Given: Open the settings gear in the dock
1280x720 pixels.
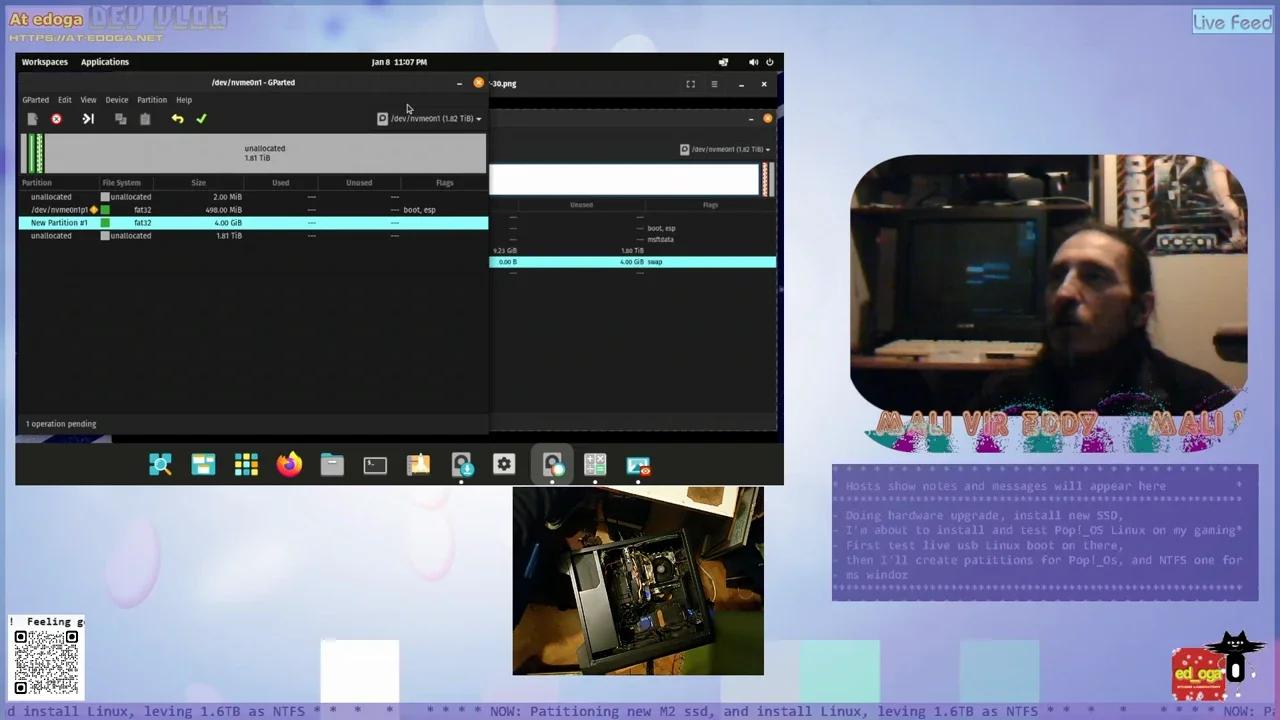Looking at the screenshot, I should [x=503, y=463].
